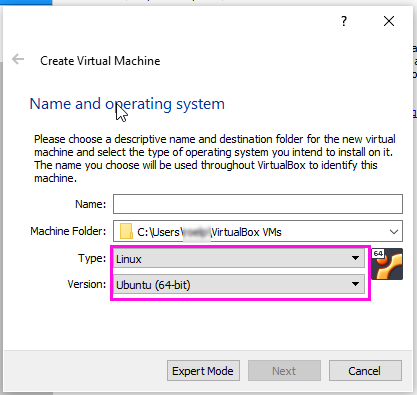The height and width of the screenshot is (395, 417).
Task: Cancel the virtual machine creation
Action: click(365, 371)
